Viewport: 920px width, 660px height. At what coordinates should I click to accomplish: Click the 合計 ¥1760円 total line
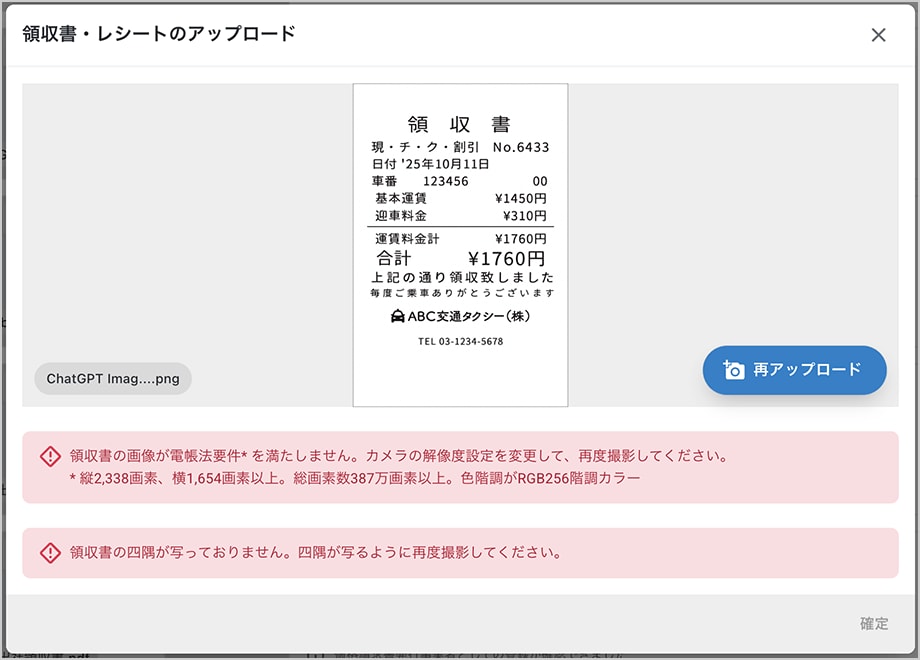(x=460, y=259)
